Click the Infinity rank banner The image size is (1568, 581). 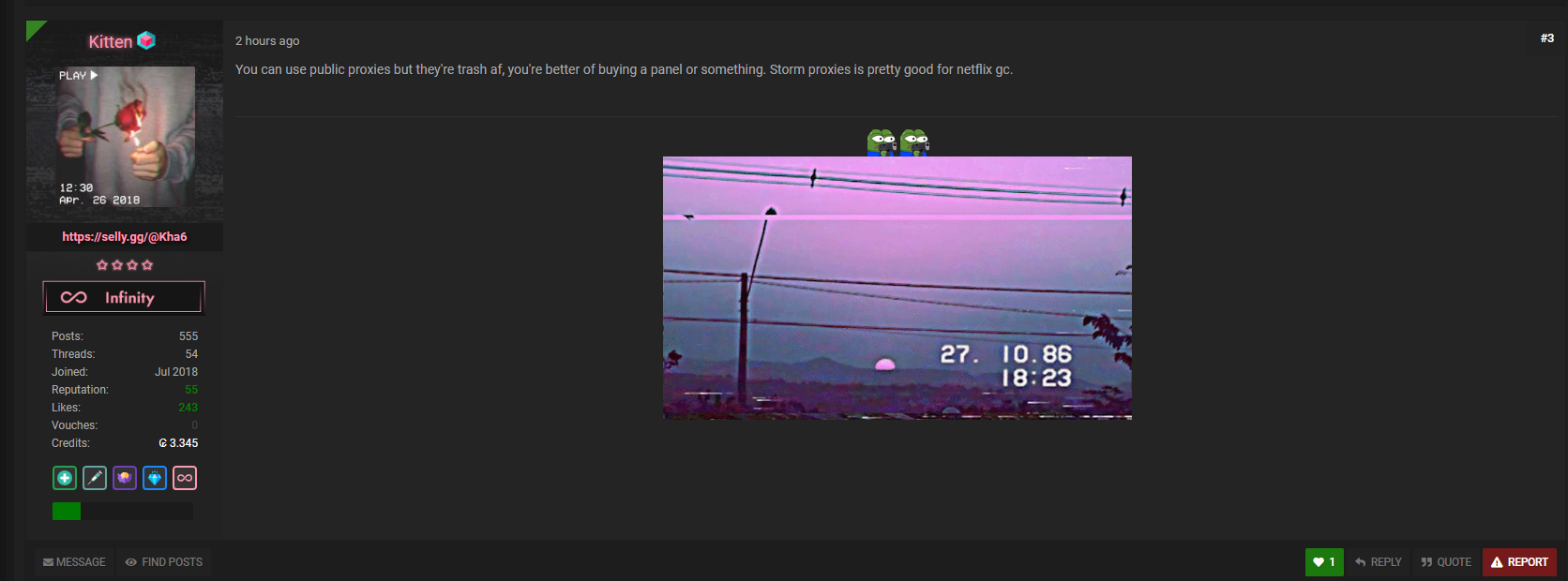coord(124,297)
